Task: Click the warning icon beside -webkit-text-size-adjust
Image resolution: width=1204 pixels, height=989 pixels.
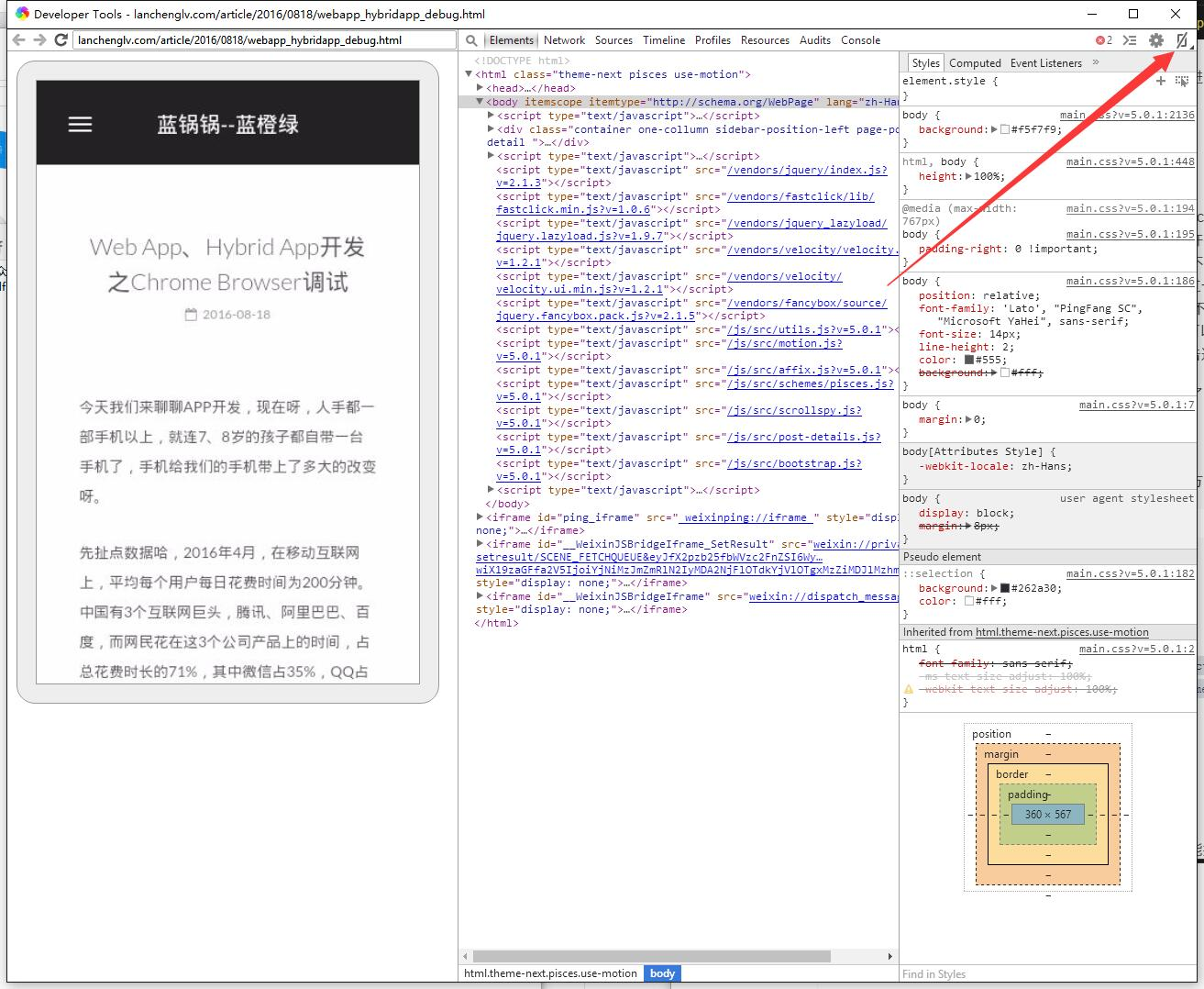Action: click(x=909, y=689)
